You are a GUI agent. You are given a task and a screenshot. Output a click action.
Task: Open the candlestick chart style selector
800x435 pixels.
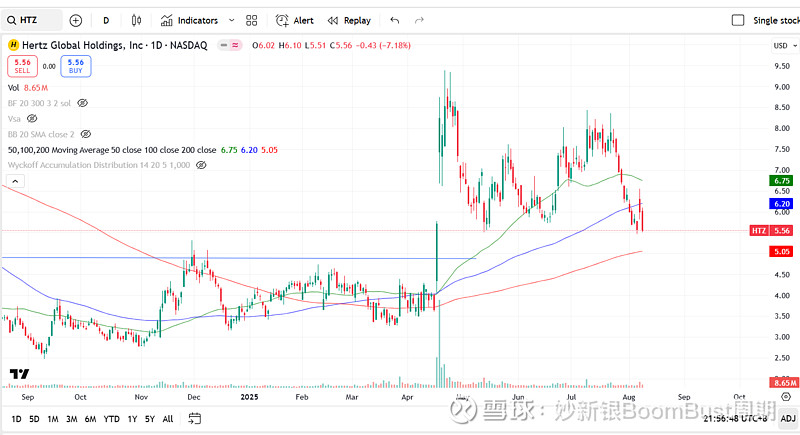136,20
